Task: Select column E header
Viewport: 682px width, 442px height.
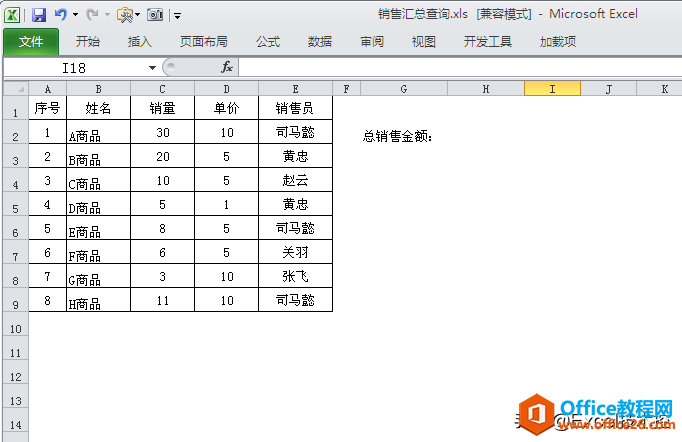Action: [x=296, y=89]
